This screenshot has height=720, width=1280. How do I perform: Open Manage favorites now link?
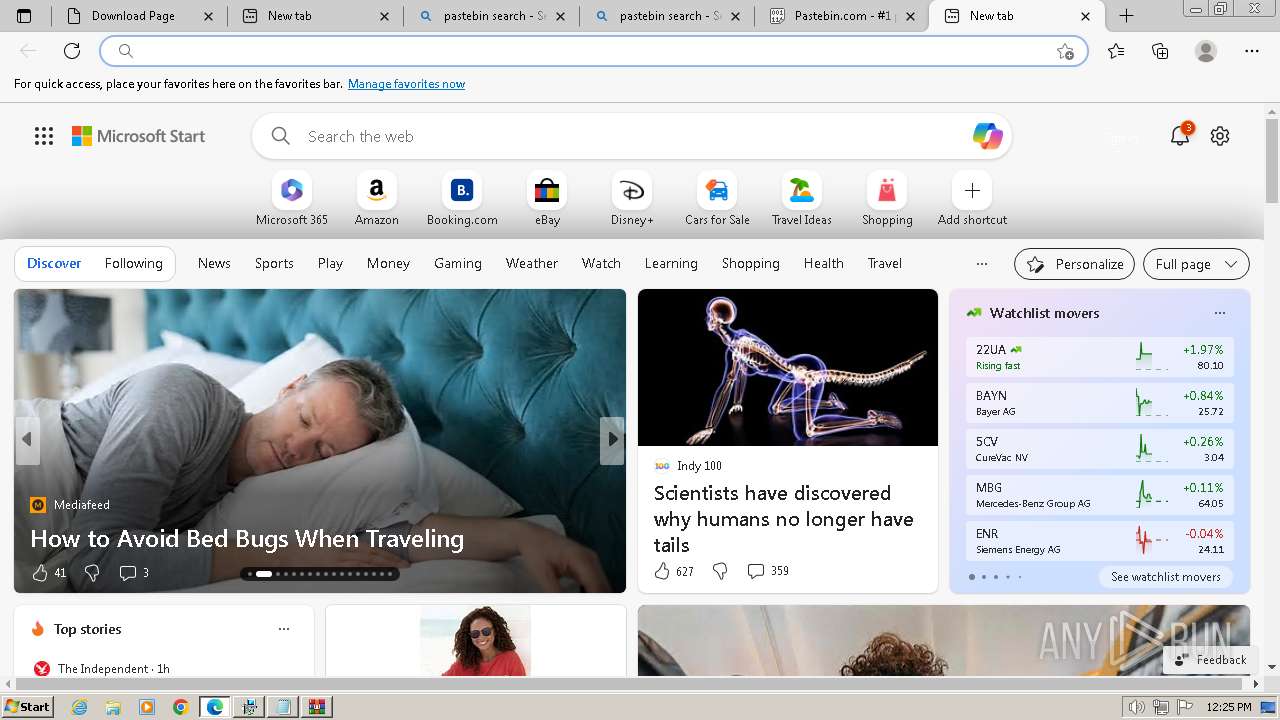tap(406, 84)
